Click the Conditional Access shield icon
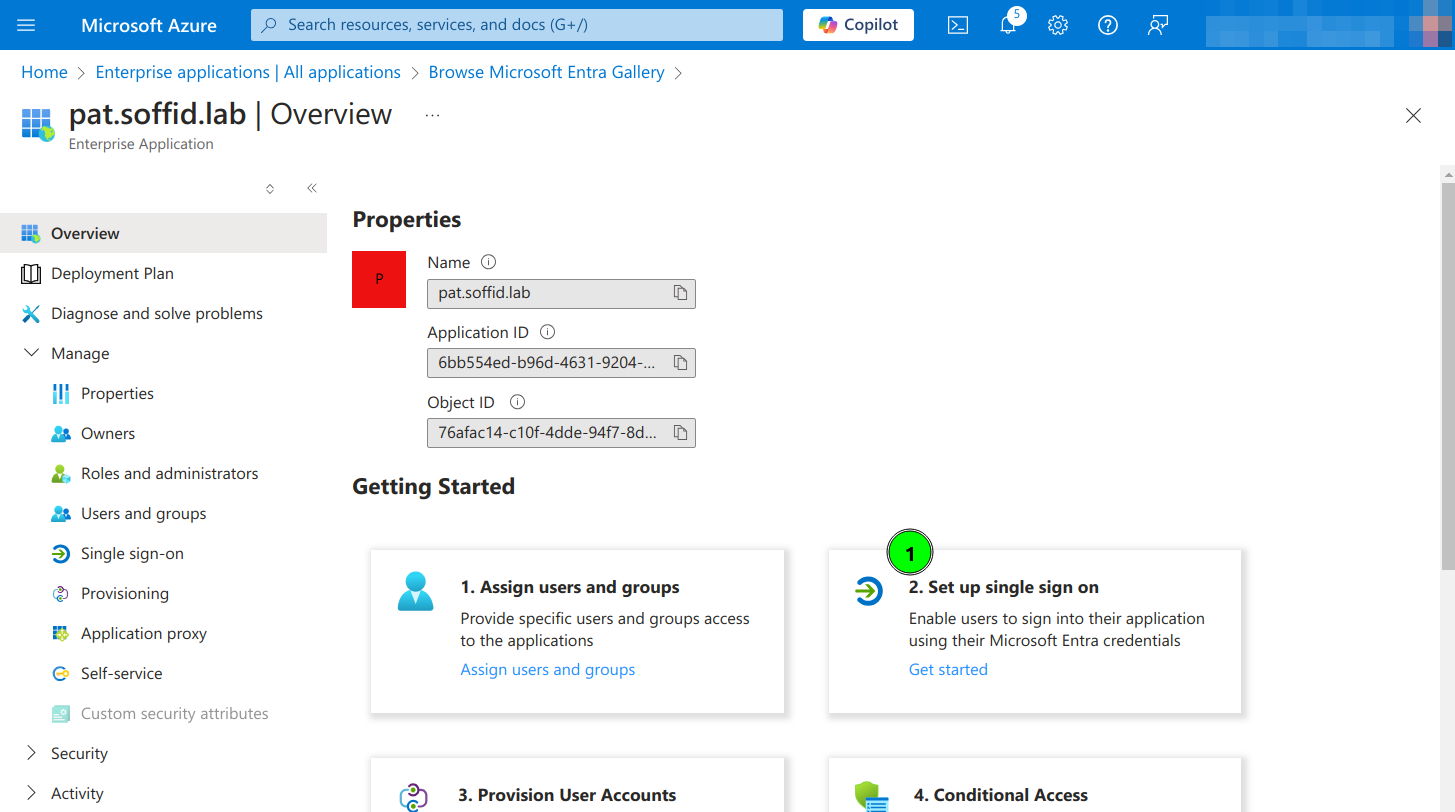Screen dimensions: 1455x812 (x=872, y=797)
